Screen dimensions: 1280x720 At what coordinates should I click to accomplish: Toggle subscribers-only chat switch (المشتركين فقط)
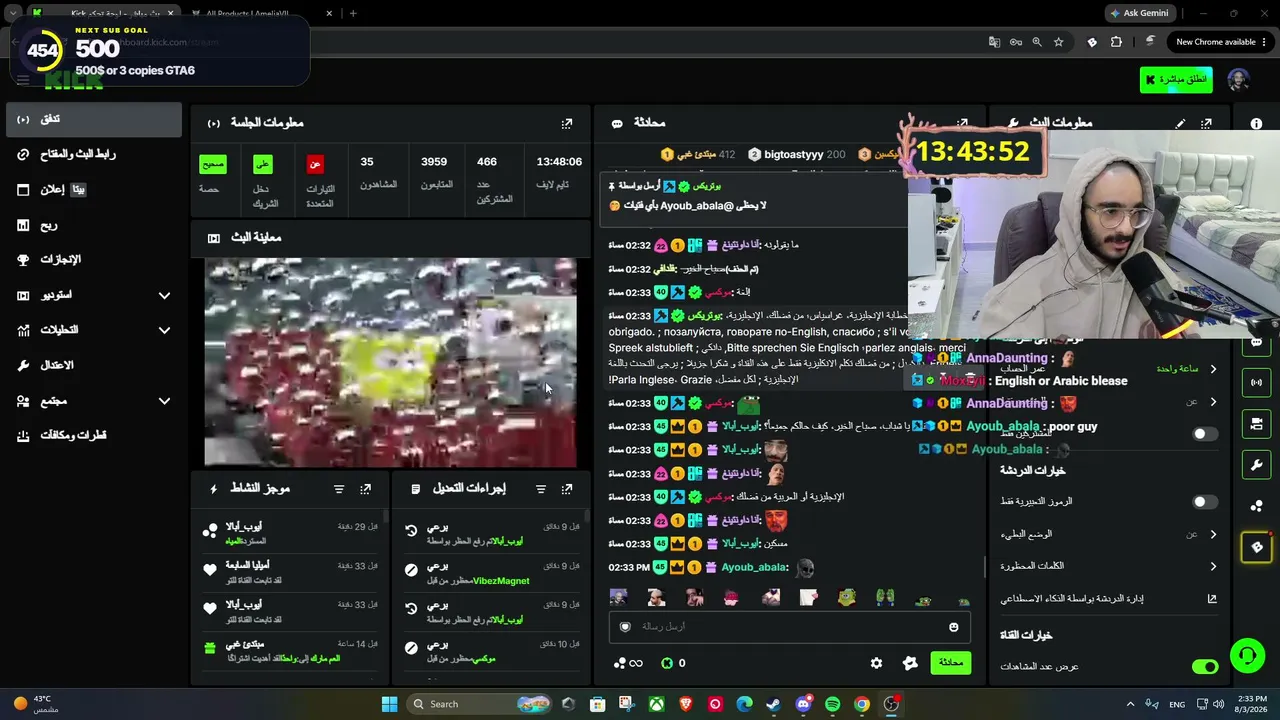point(1205,434)
